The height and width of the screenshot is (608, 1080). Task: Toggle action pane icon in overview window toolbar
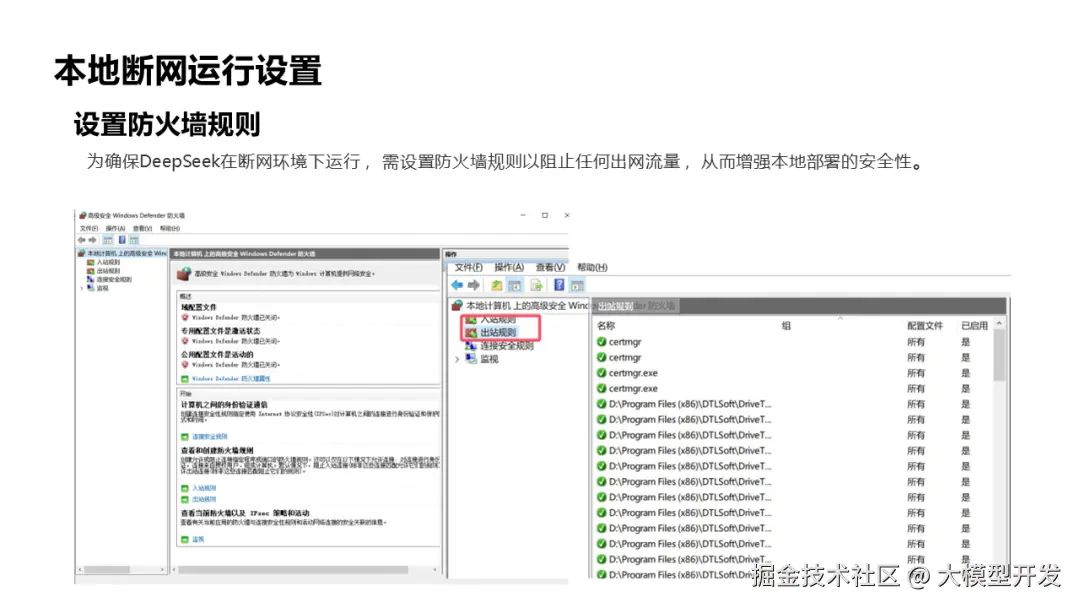(x=134, y=240)
